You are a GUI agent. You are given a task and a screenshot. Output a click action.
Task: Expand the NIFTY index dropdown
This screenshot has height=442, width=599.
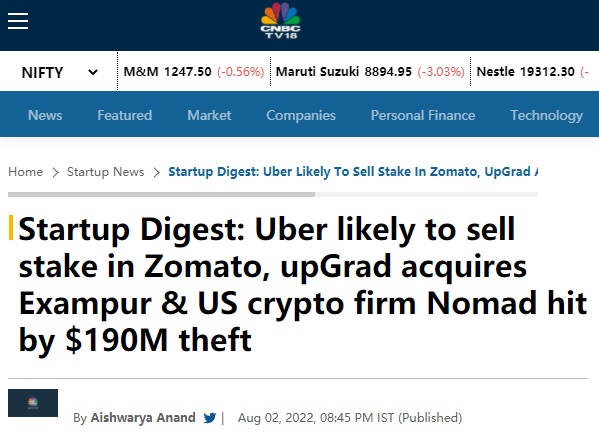(x=59, y=72)
